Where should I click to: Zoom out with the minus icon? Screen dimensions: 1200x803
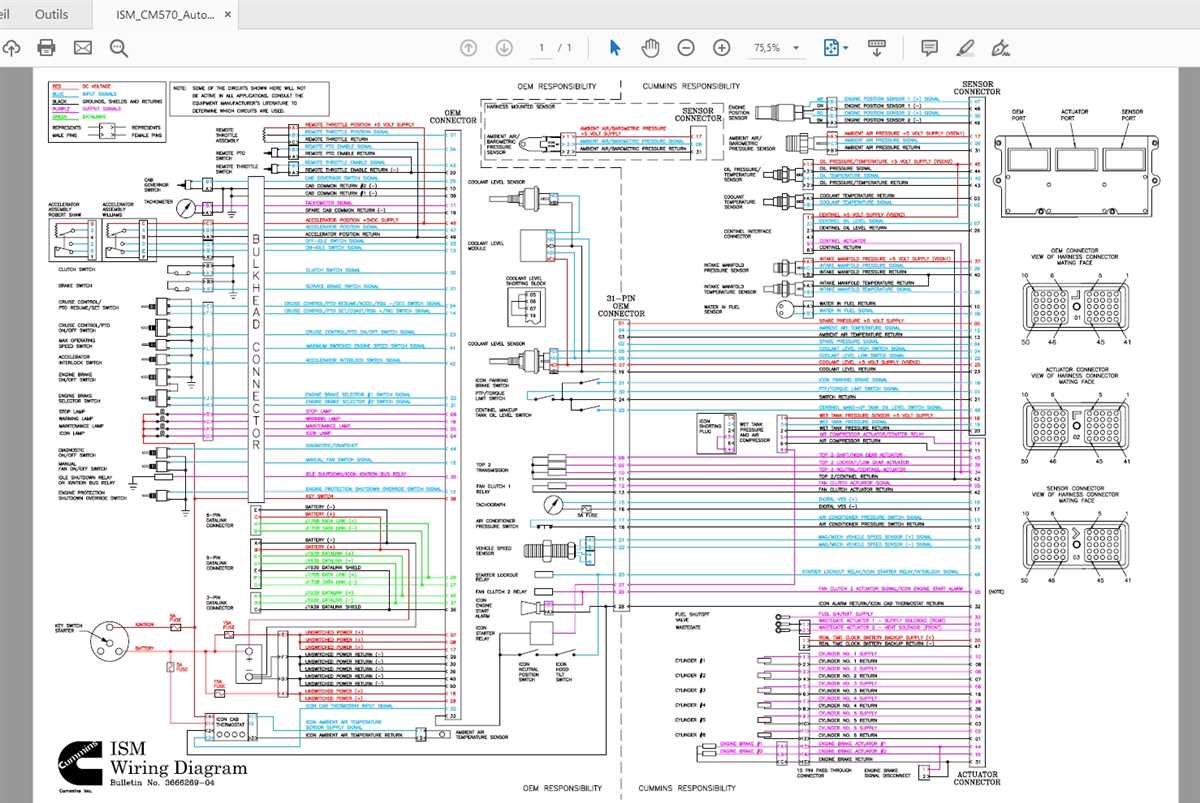(x=686, y=47)
